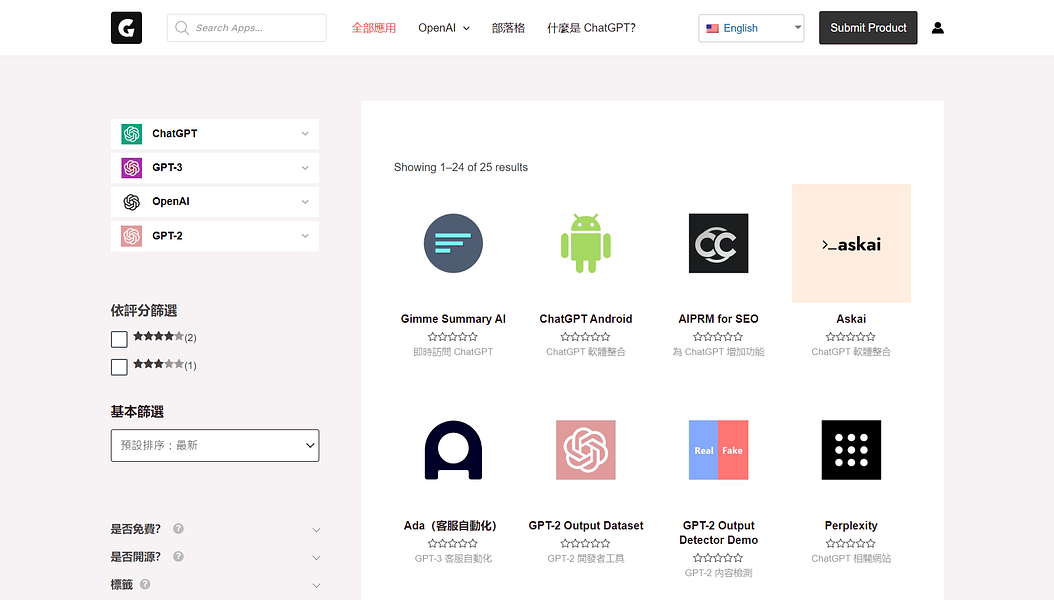Image resolution: width=1054 pixels, height=600 pixels.
Task: Open the Real Fake detector icon
Action: point(719,450)
